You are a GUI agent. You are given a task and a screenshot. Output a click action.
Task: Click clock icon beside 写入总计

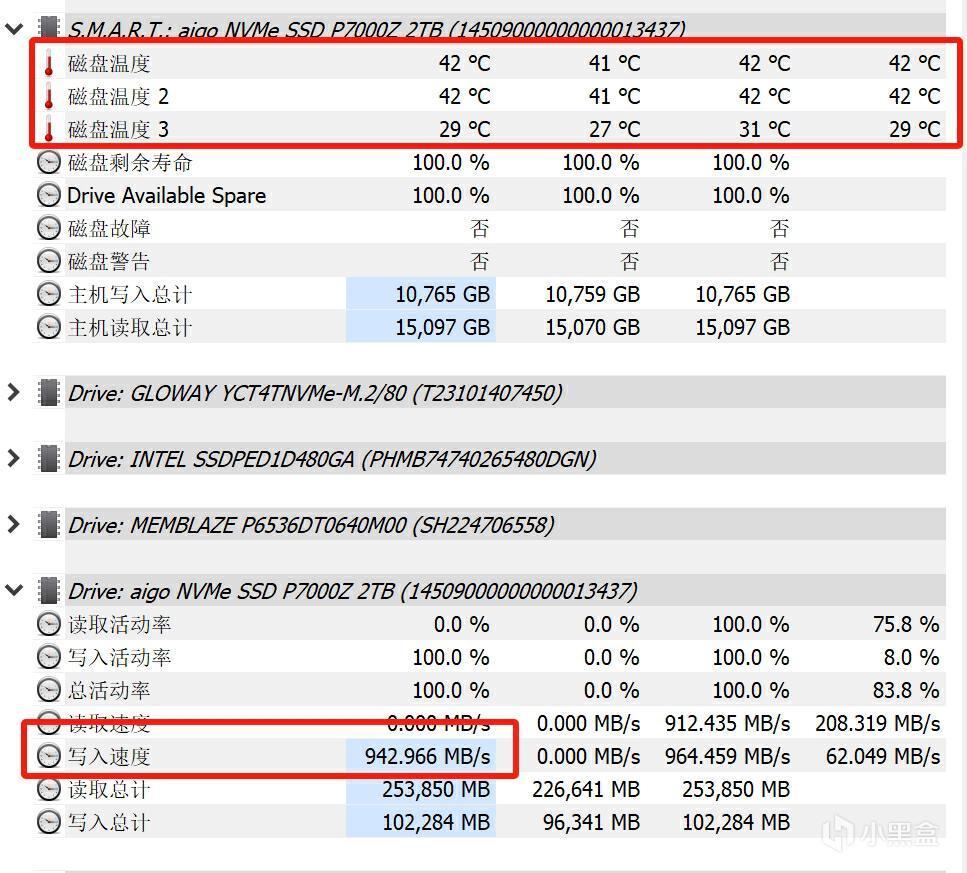click(49, 822)
